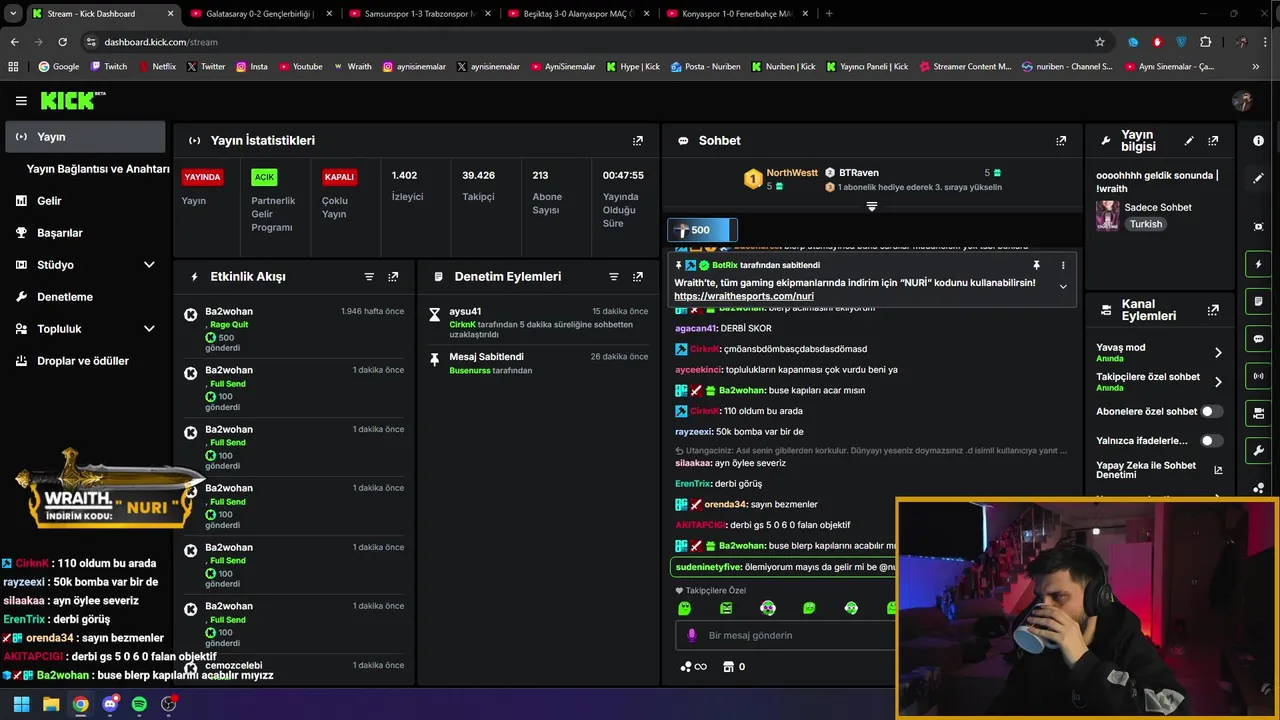The height and width of the screenshot is (720, 1280).
Task: Expand the pinned message with chevron
Action: coord(1063,287)
